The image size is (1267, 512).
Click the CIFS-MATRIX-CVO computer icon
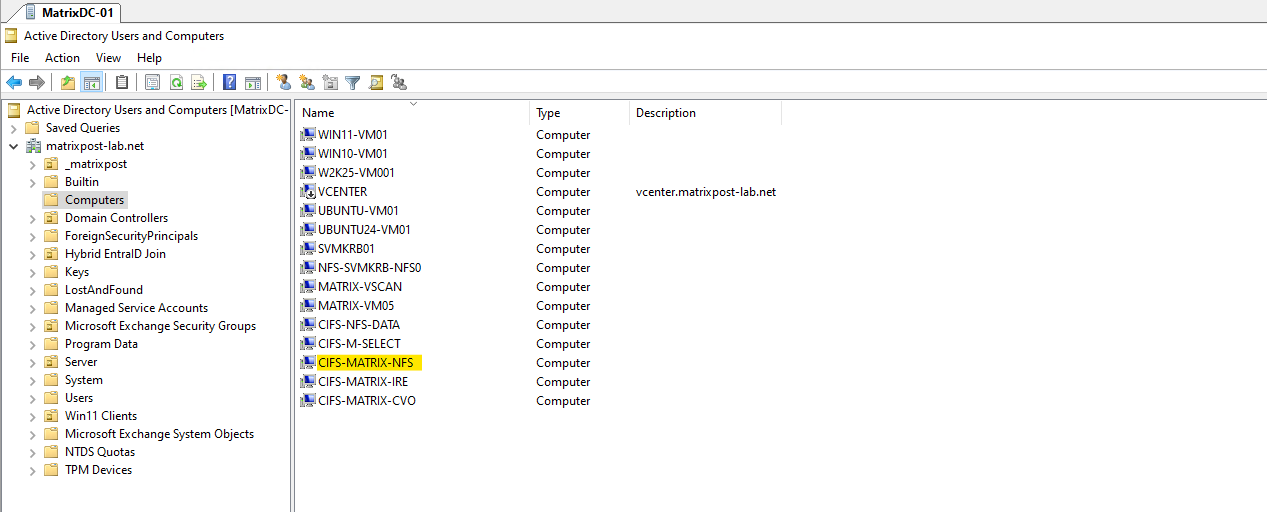coord(308,401)
